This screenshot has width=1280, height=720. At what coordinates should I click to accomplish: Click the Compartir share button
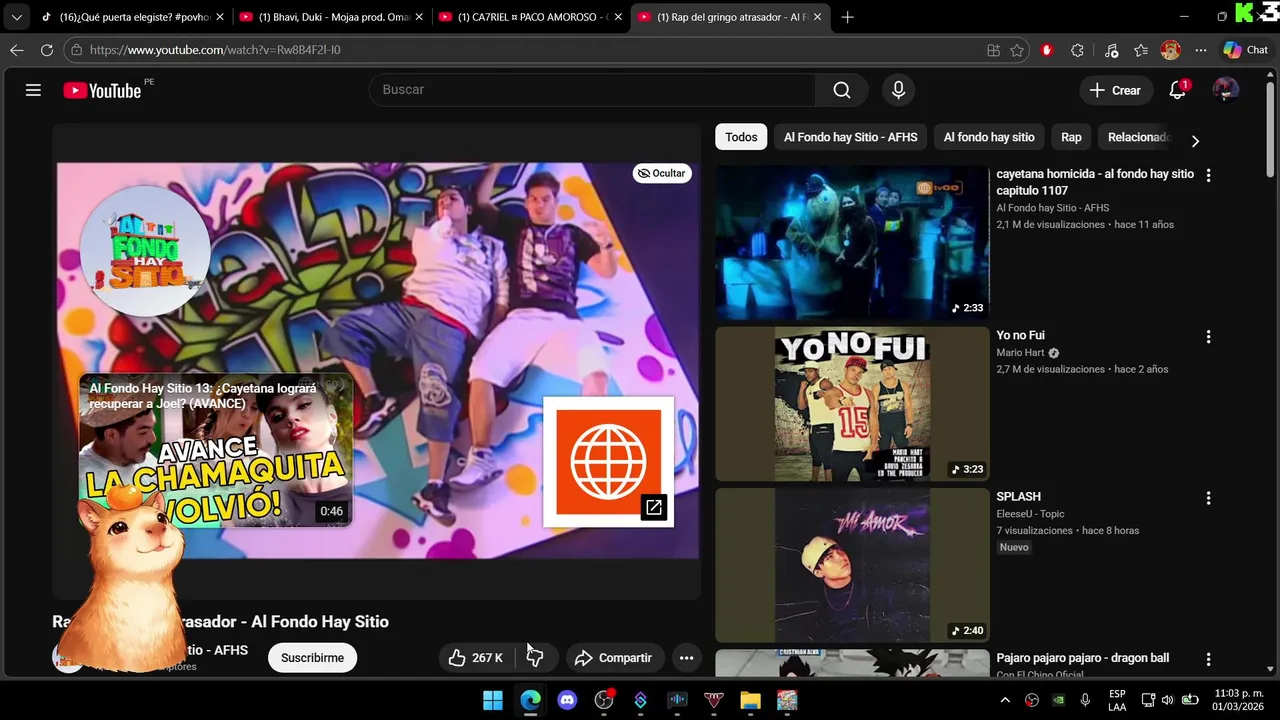[x=614, y=657]
